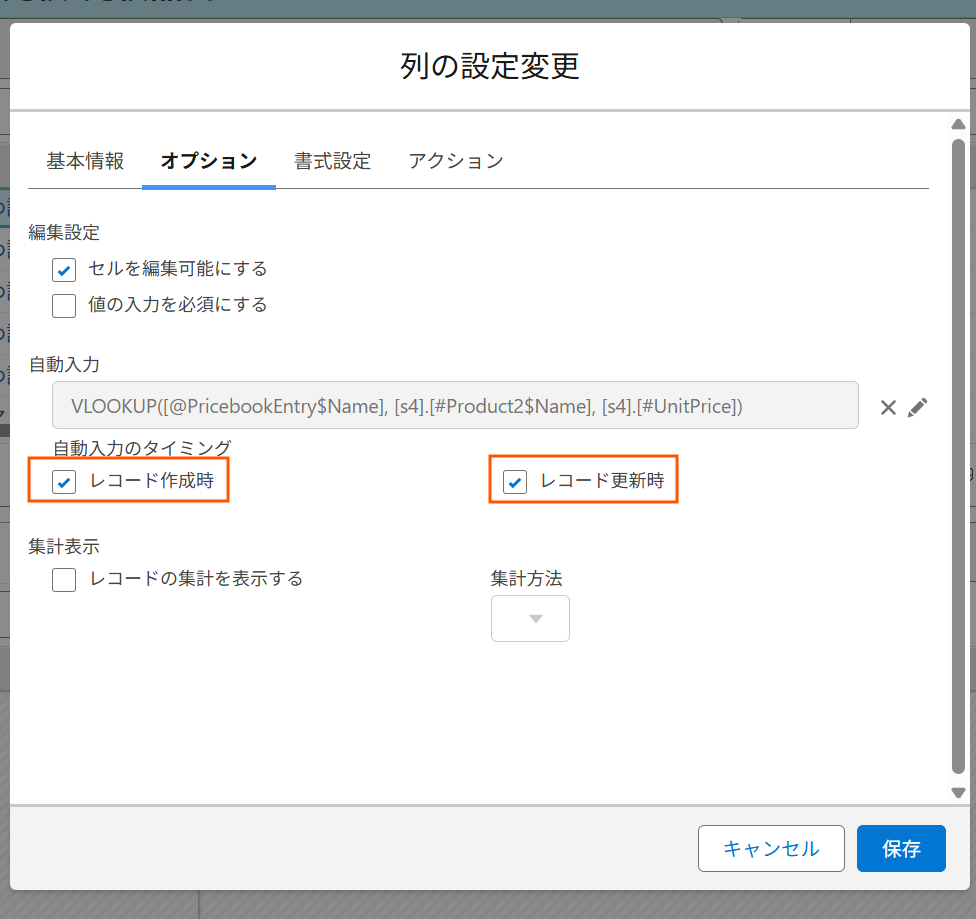The width and height of the screenshot is (976, 919).
Task: Click the VLOOKUP formula input field
Action: (455, 405)
